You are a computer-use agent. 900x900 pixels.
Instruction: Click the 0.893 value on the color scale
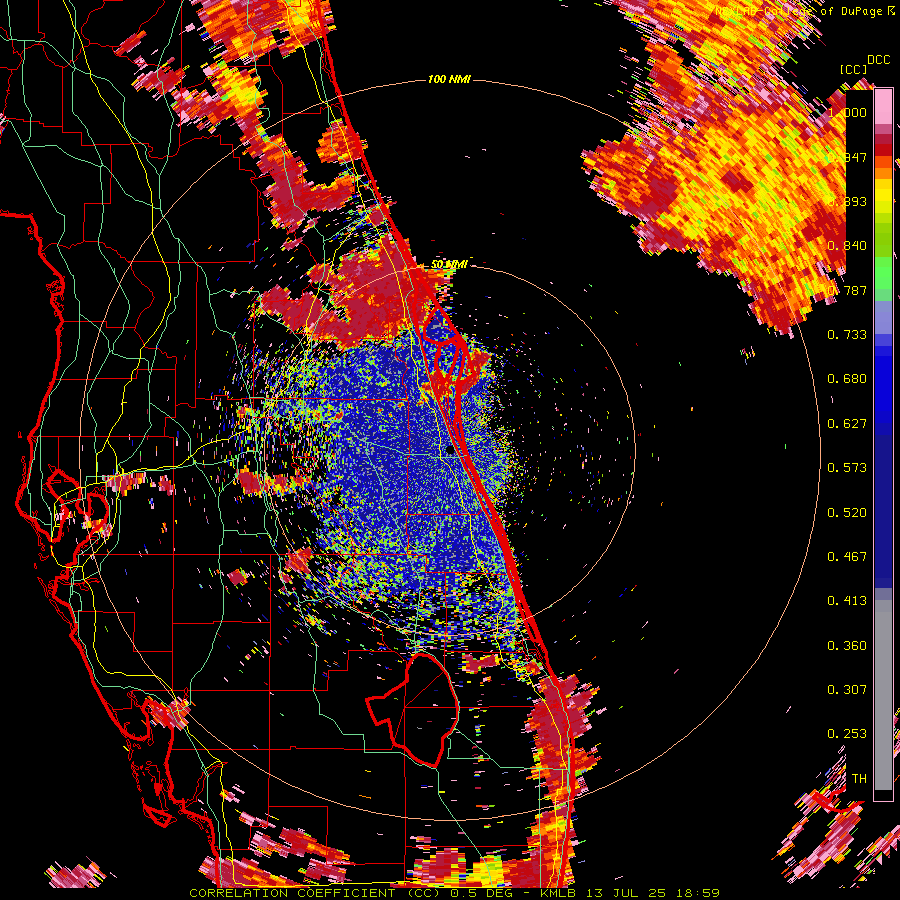click(x=847, y=201)
